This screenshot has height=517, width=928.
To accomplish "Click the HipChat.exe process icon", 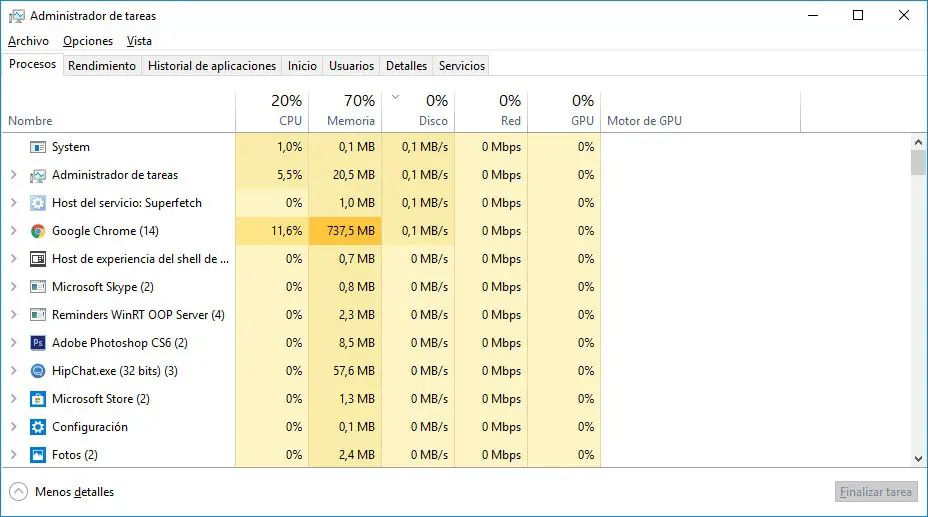I will tap(38, 371).
